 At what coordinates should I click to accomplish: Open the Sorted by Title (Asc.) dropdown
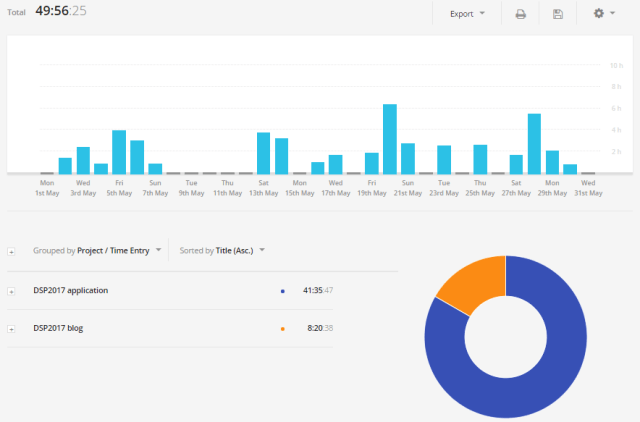tap(222, 251)
